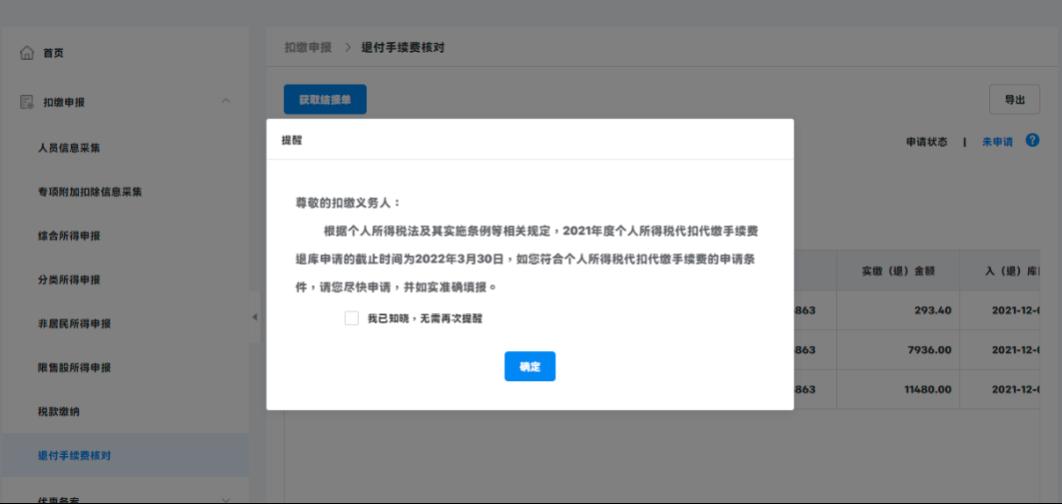Viewport: 1062px width, 504px height.
Task: Click the 扣缴申报 breadcrumb link
Action: click(307, 48)
